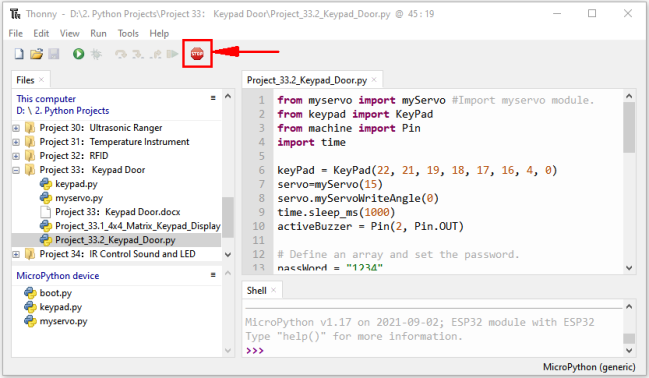Open the Tools menu
The image size is (649, 378).
coord(128,34)
